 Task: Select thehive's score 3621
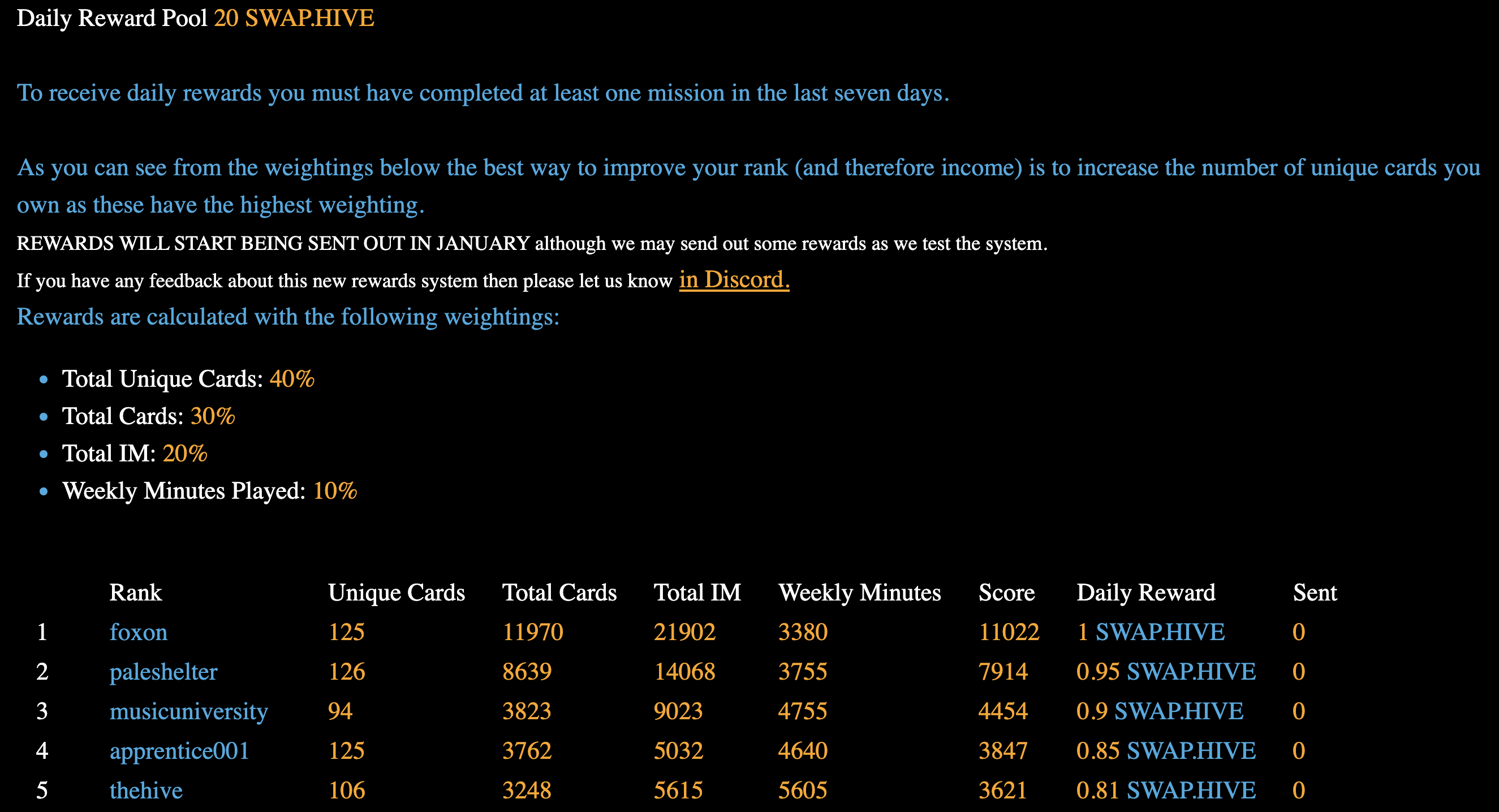tap(1002, 791)
